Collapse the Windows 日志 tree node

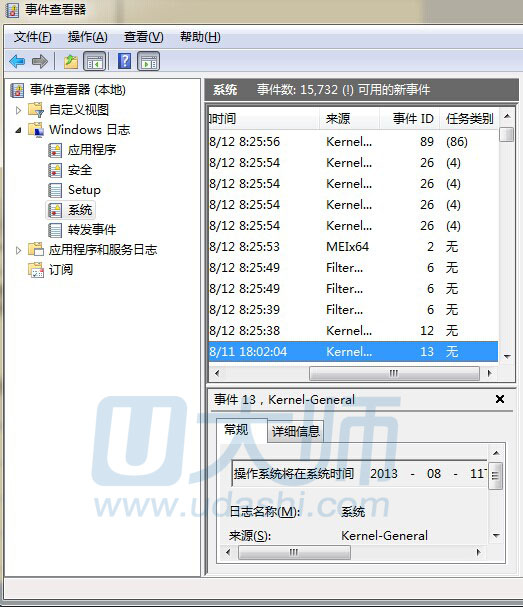coord(18,130)
